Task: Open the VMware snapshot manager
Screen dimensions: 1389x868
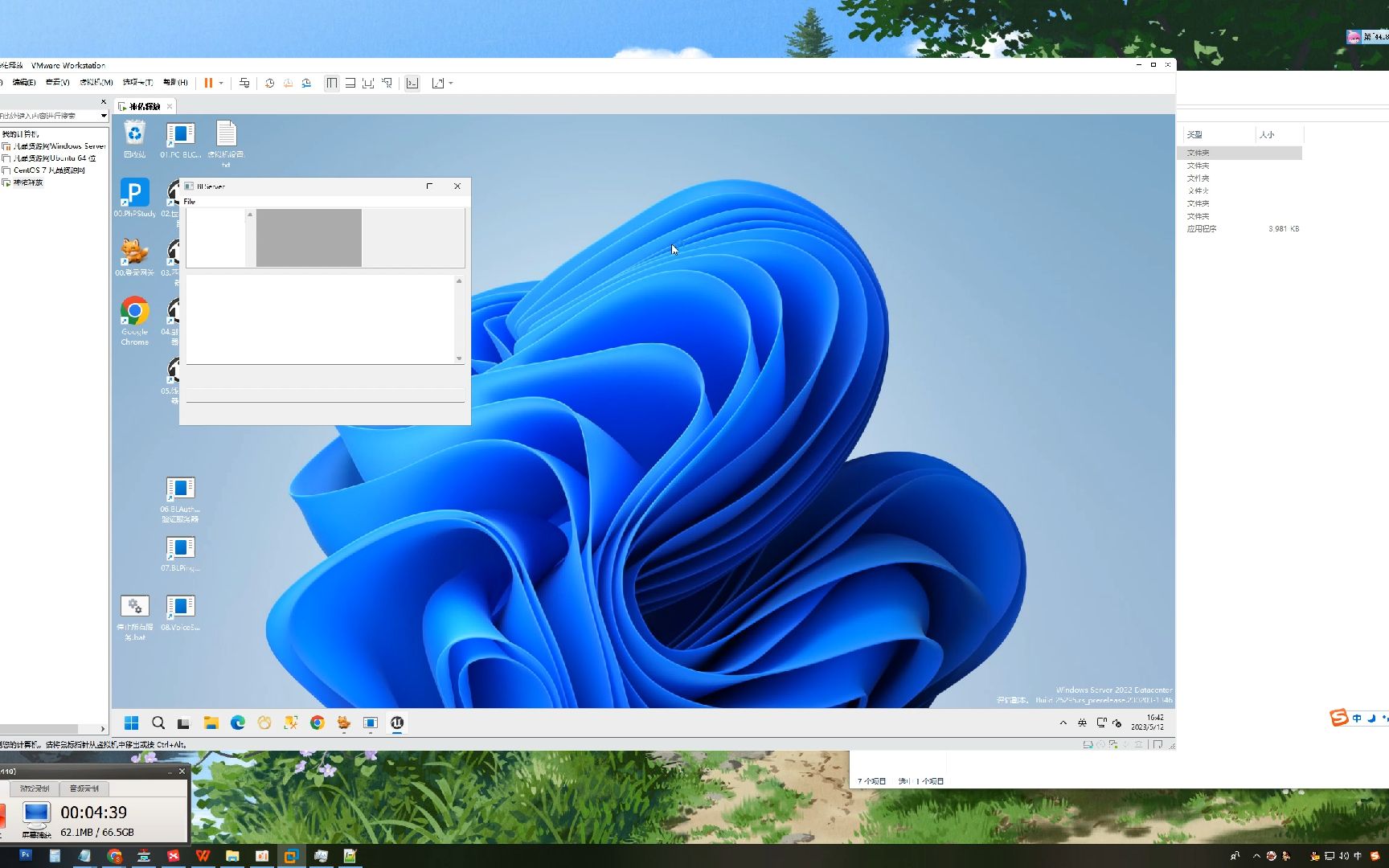Action: pos(306,83)
